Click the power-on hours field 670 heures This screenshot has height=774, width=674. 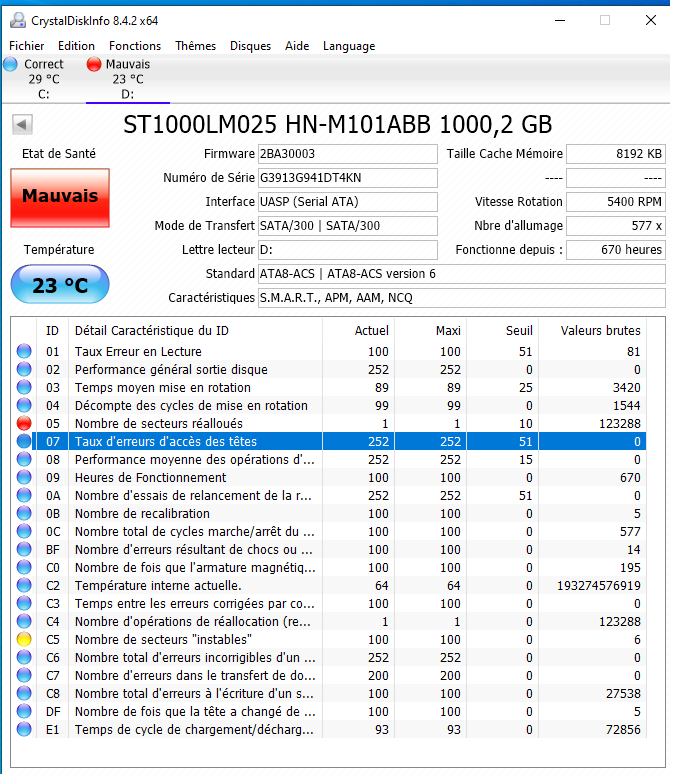tap(616, 250)
